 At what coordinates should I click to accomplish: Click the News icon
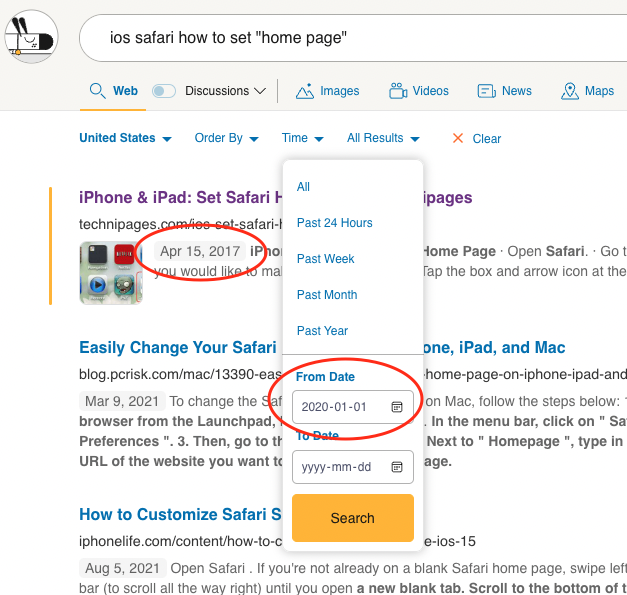487,91
